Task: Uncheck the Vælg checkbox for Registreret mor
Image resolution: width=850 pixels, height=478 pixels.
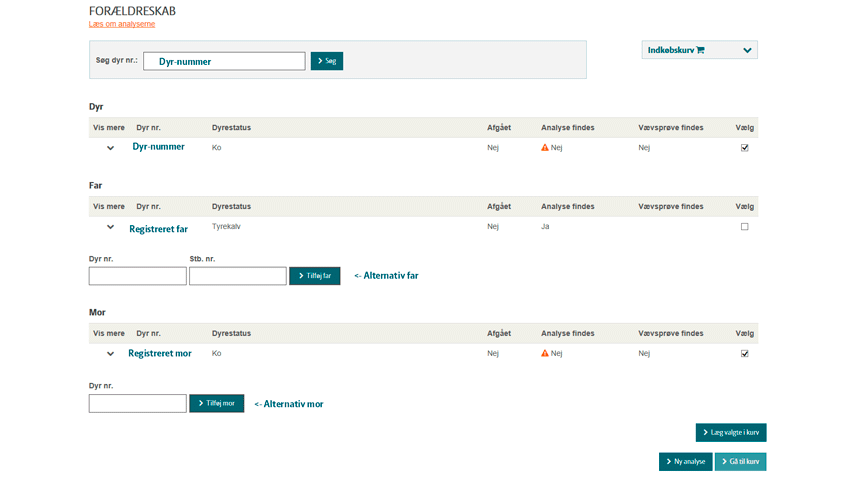Action: point(744,354)
